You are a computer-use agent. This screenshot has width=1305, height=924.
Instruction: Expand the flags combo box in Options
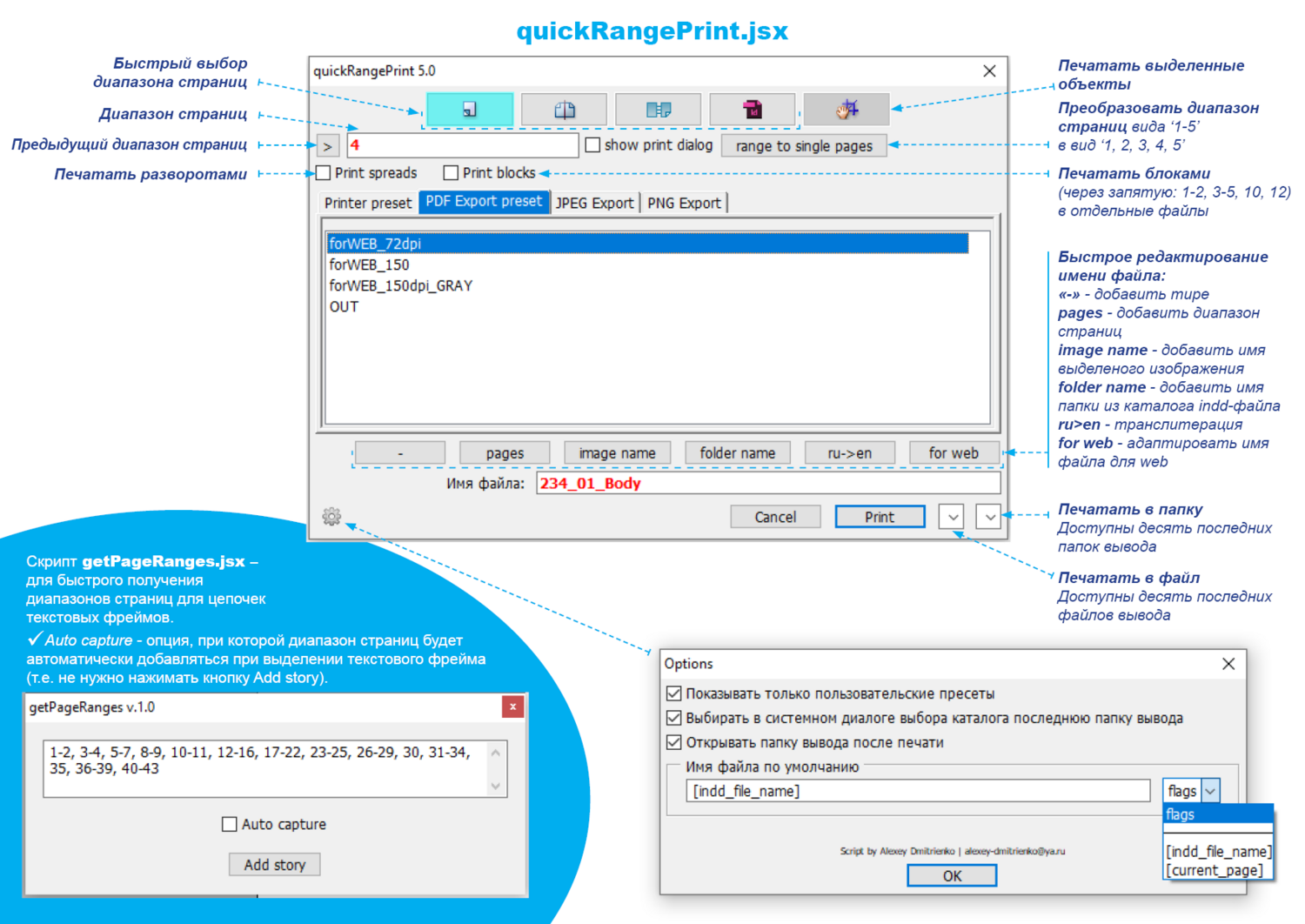click(x=1210, y=791)
